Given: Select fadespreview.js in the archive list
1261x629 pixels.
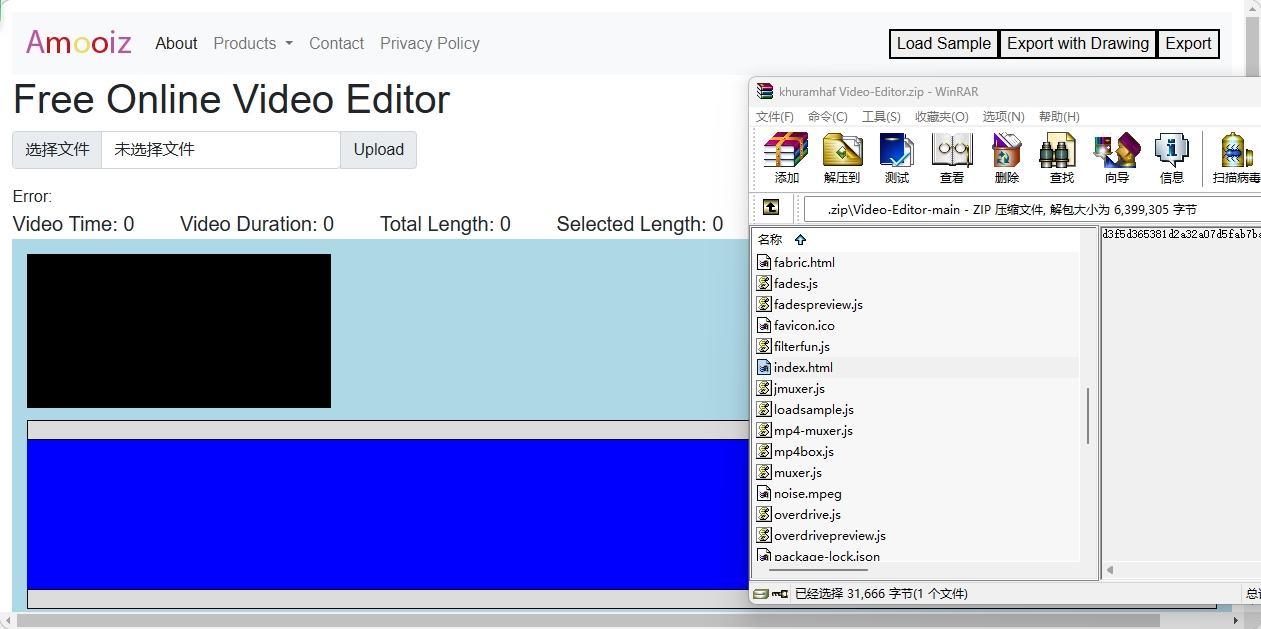Looking at the screenshot, I should coord(818,304).
